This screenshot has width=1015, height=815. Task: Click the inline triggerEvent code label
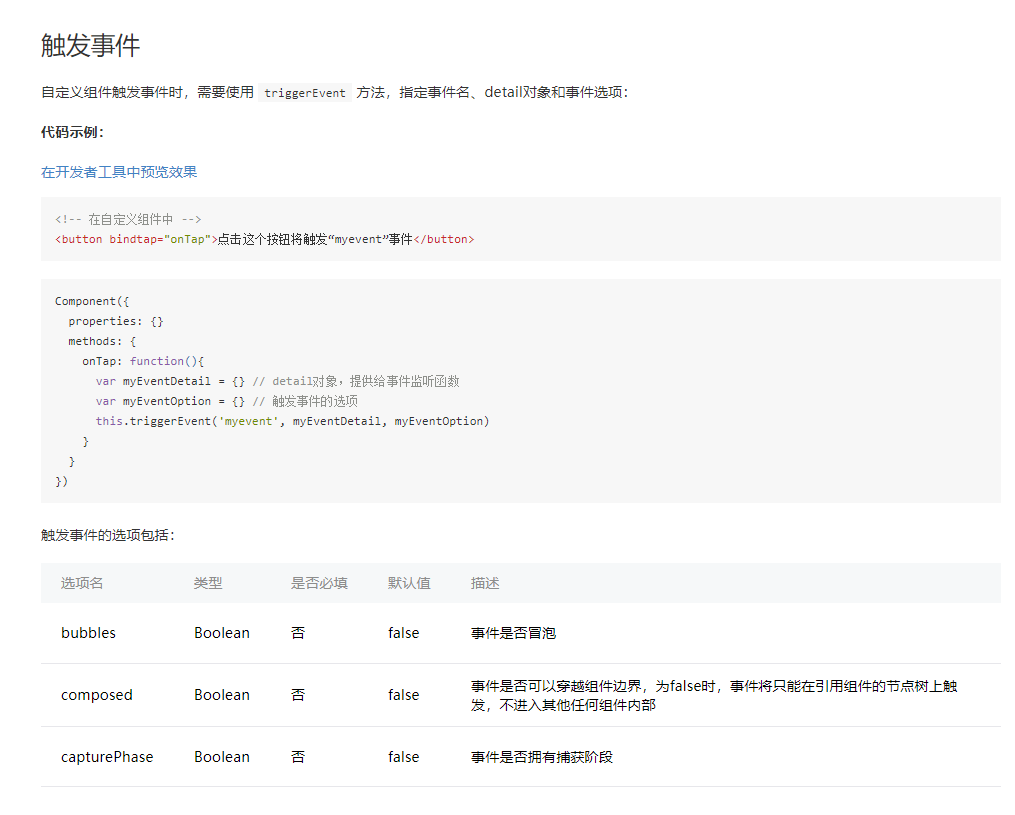(x=305, y=93)
